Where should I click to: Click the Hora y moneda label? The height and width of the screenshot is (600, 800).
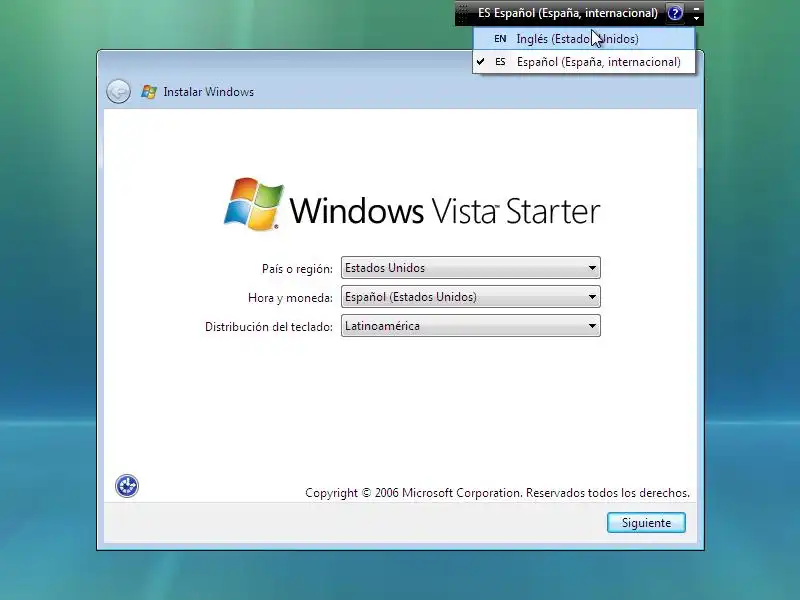[290, 298]
